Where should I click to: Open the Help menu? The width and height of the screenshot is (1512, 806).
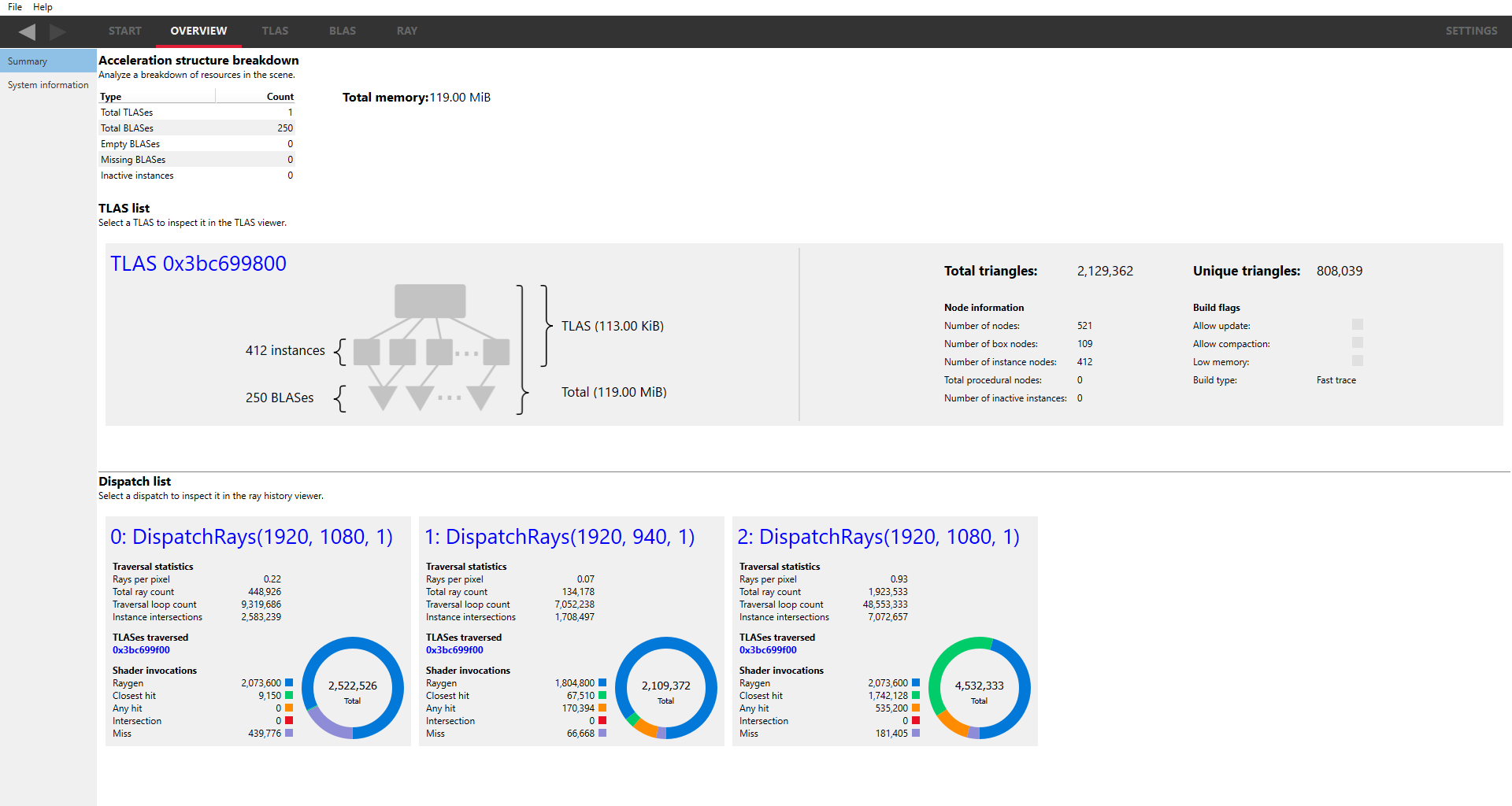pos(43,7)
